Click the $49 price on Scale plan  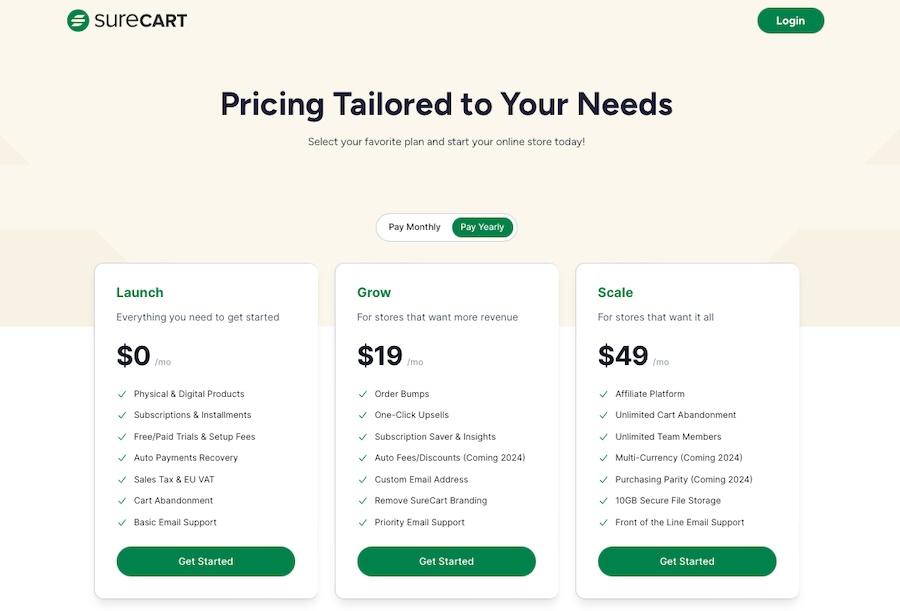pyautogui.click(x=623, y=355)
